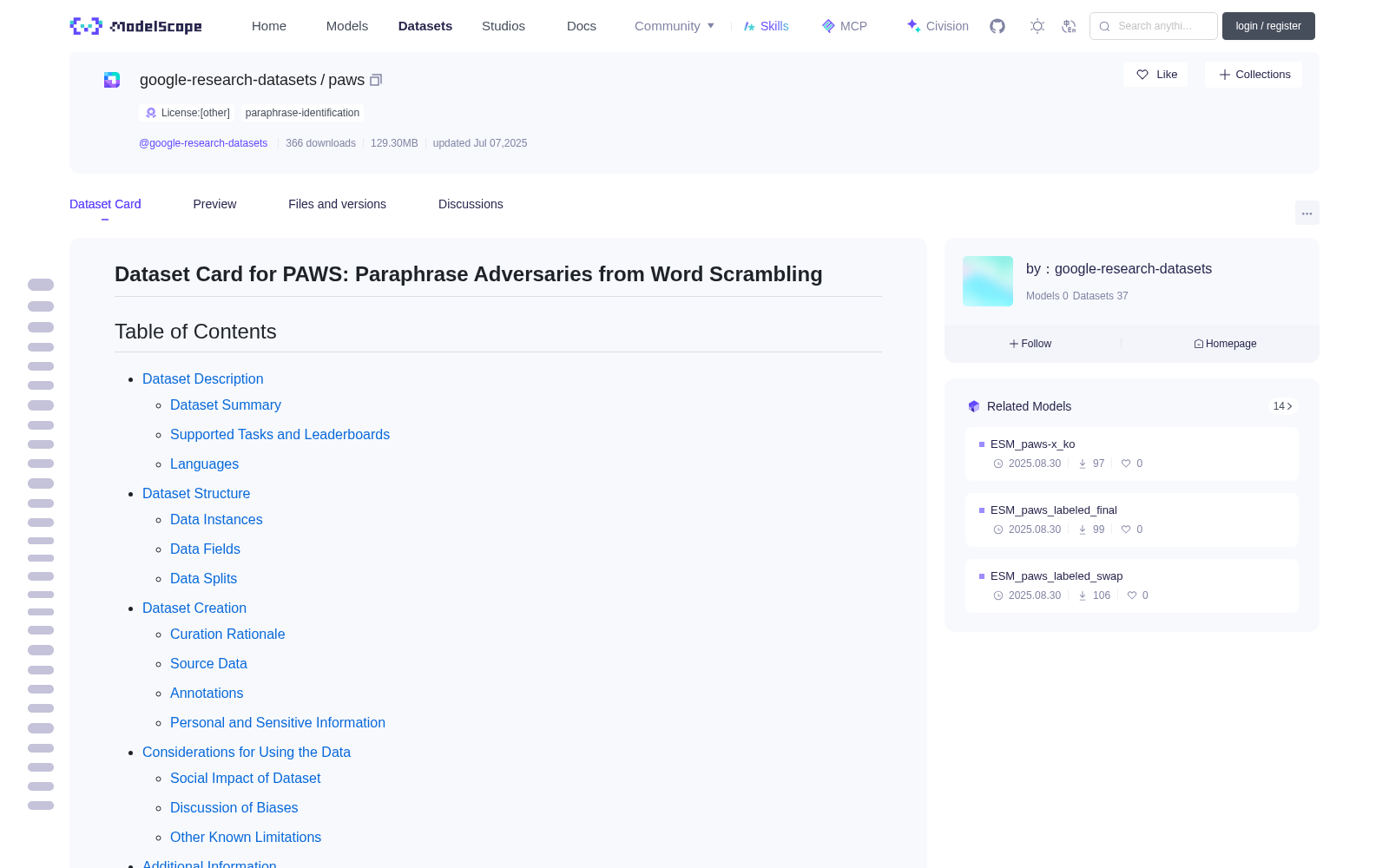Click the dataset avatar icon beside paws
1389x868 pixels.
click(112, 80)
